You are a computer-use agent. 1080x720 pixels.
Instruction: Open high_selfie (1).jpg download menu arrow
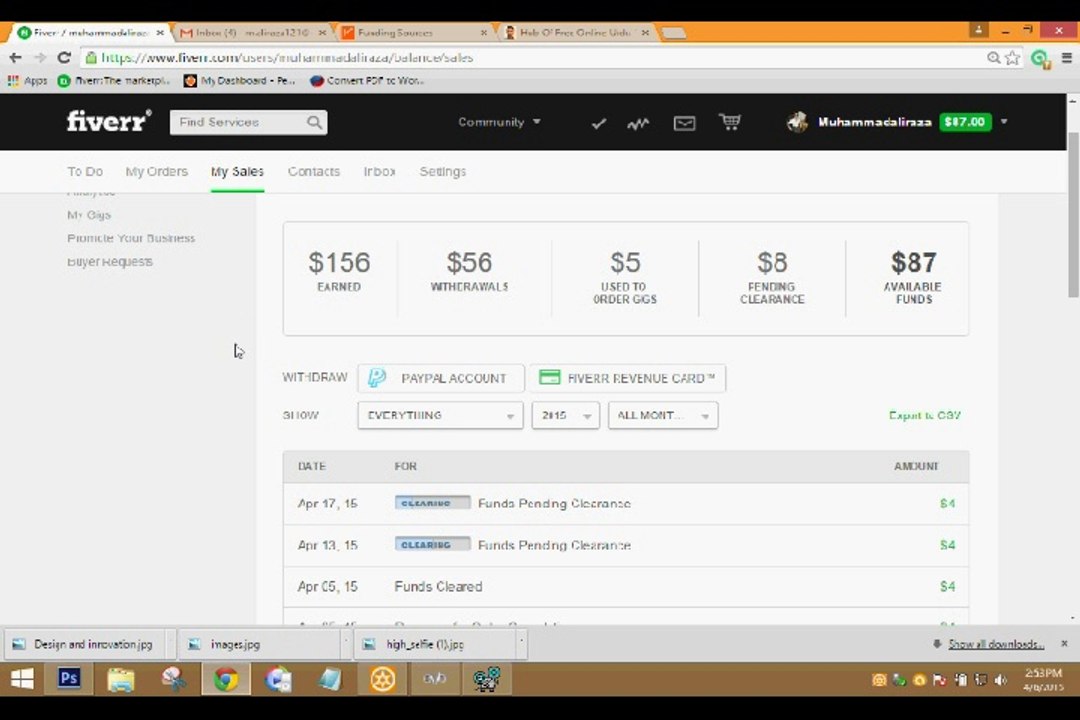point(521,644)
